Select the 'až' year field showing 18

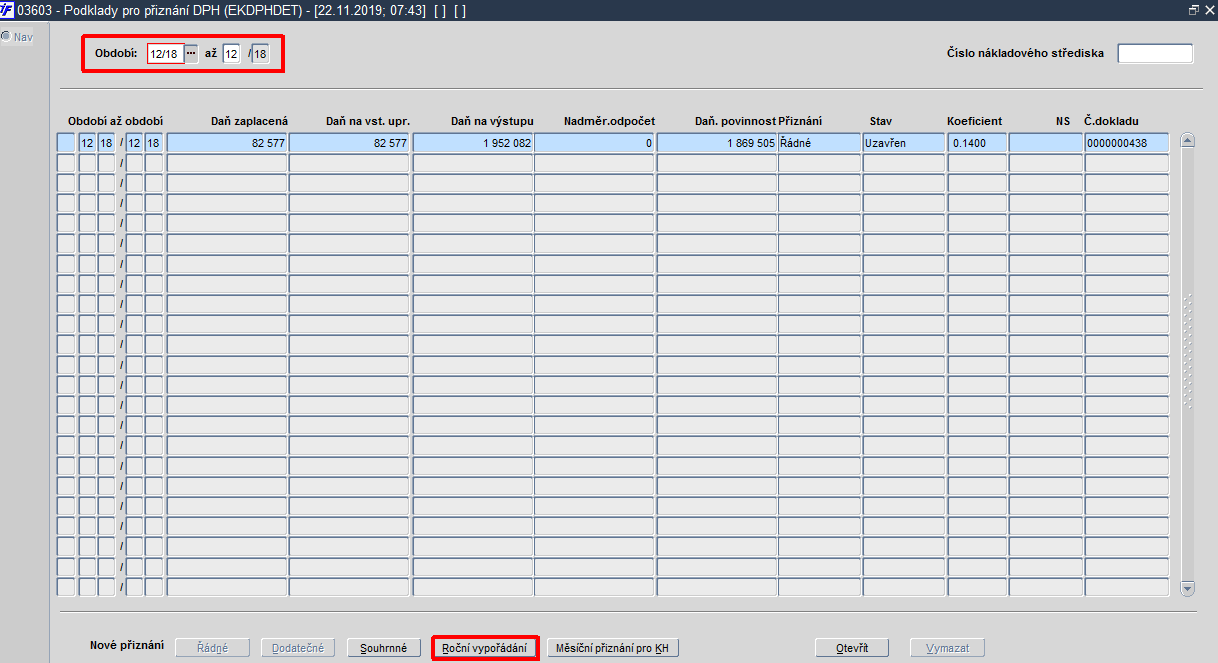[260, 53]
